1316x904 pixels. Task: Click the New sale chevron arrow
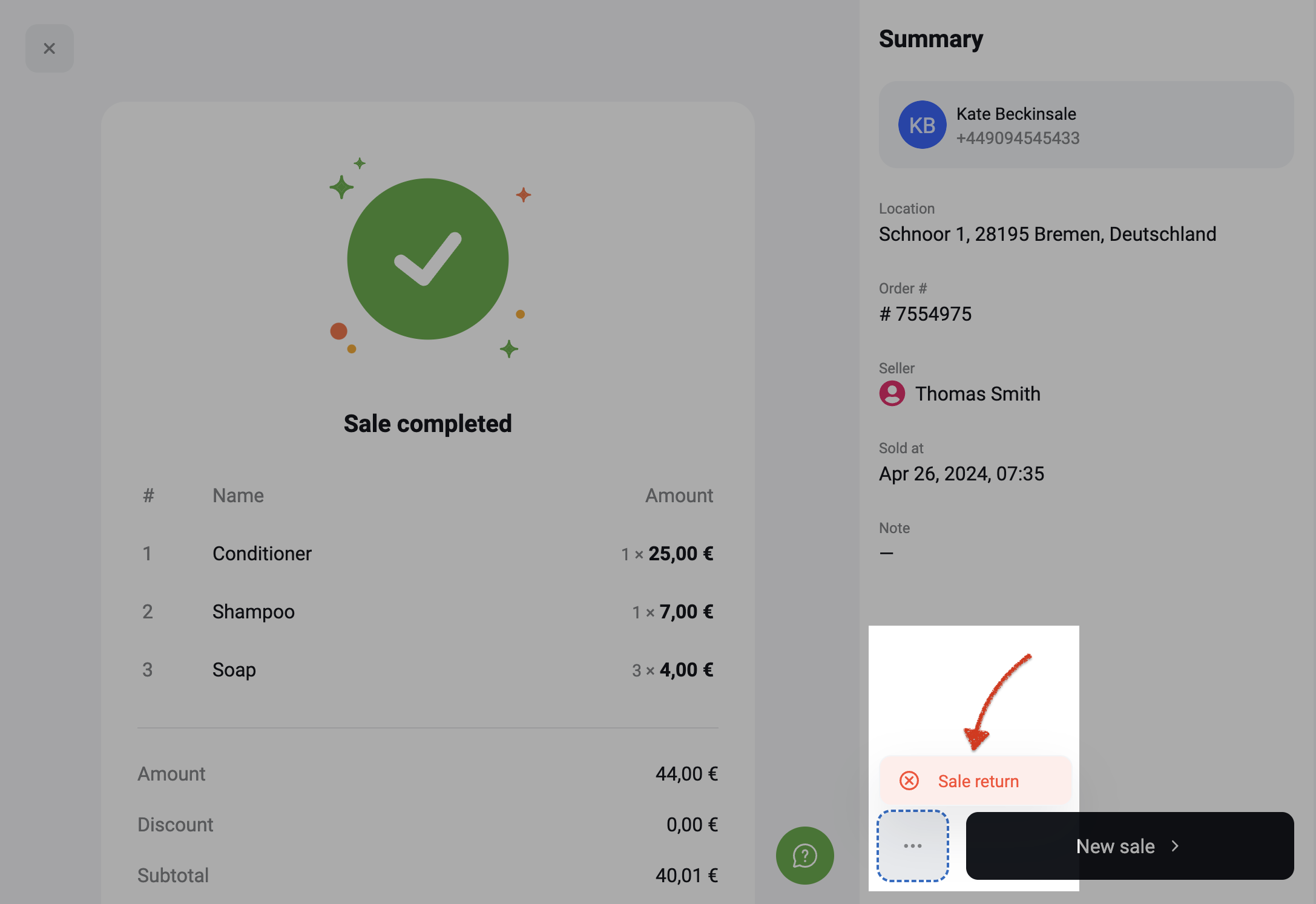pos(1175,846)
